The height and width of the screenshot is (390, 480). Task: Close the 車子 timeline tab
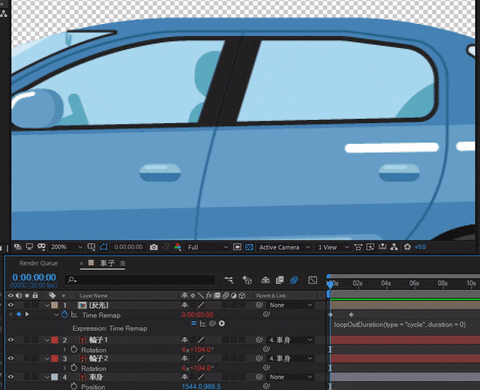(82, 263)
